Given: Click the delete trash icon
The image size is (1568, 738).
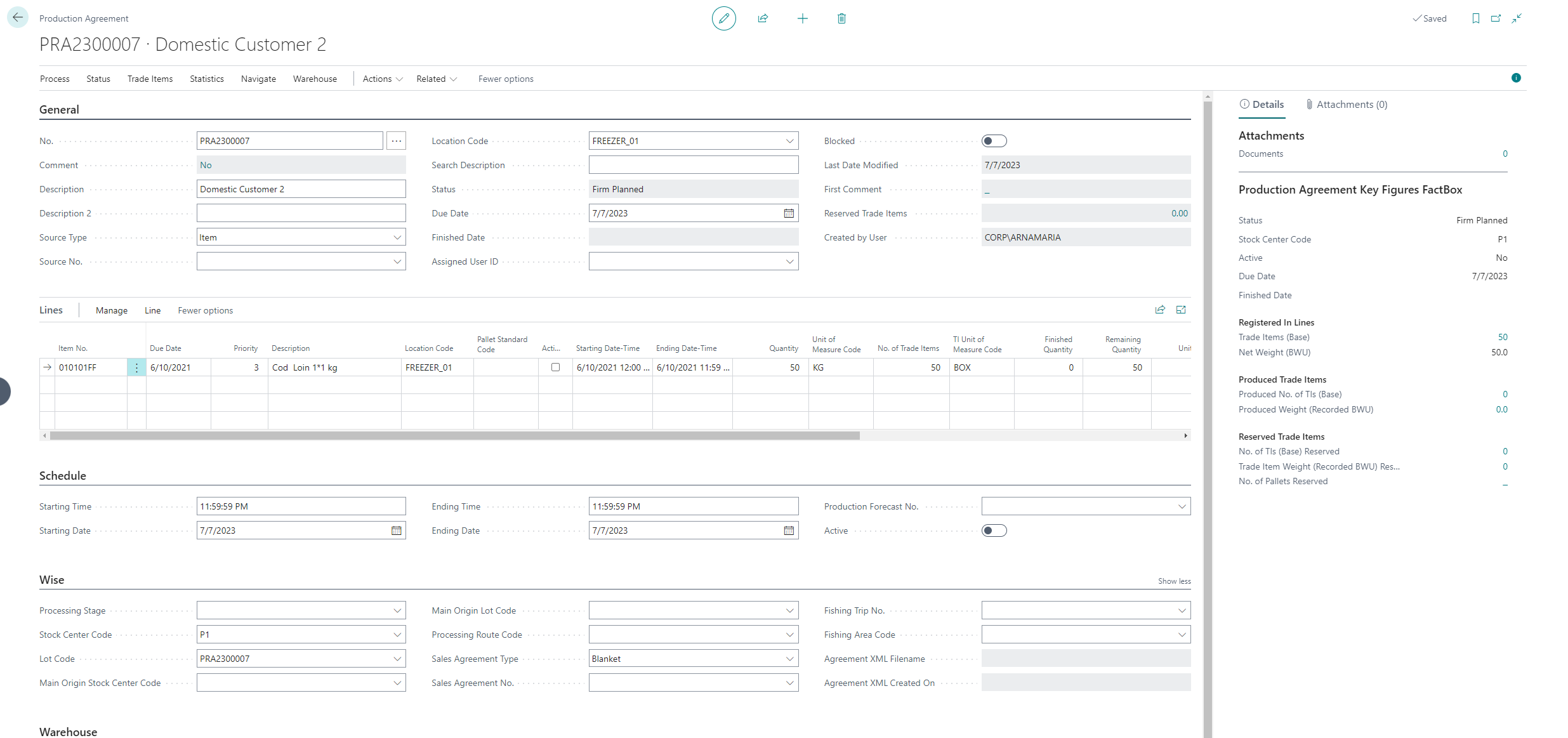Looking at the screenshot, I should 841,18.
